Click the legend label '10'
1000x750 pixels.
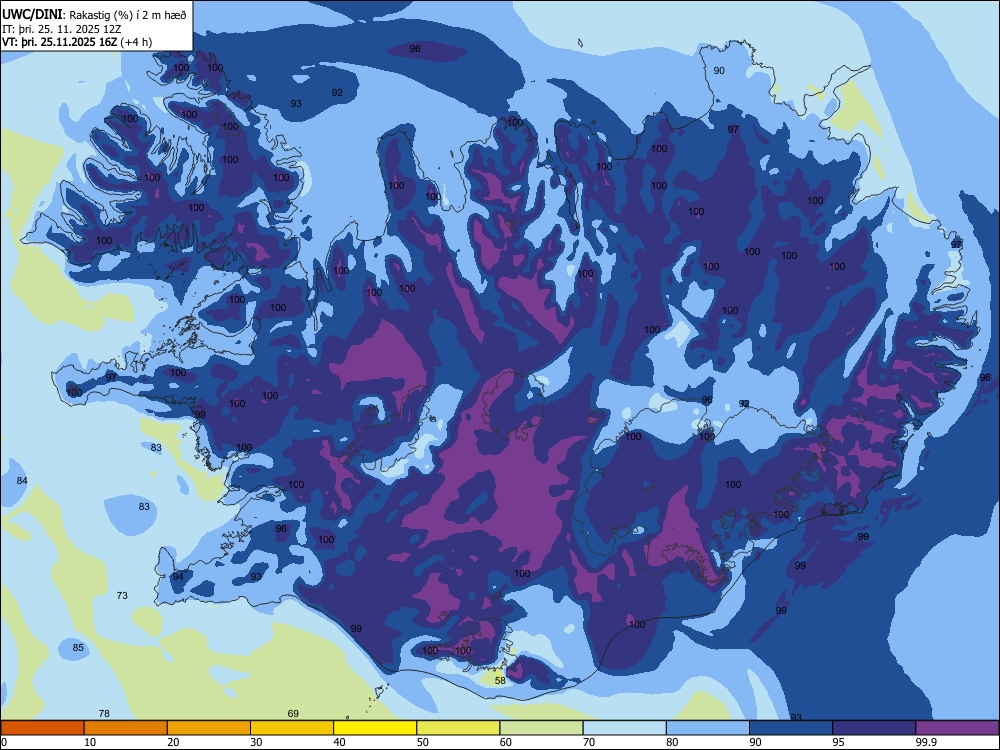tap(90, 742)
